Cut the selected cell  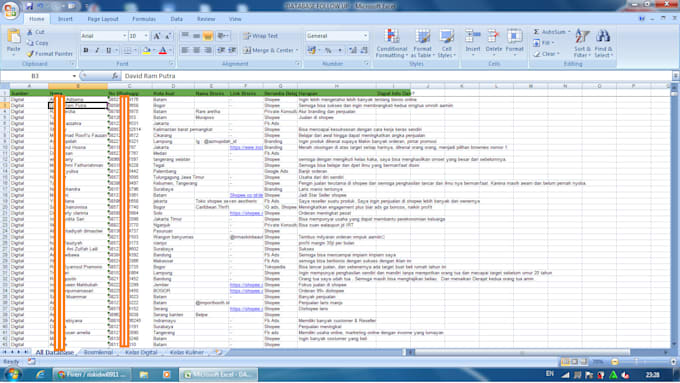pos(36,32)
